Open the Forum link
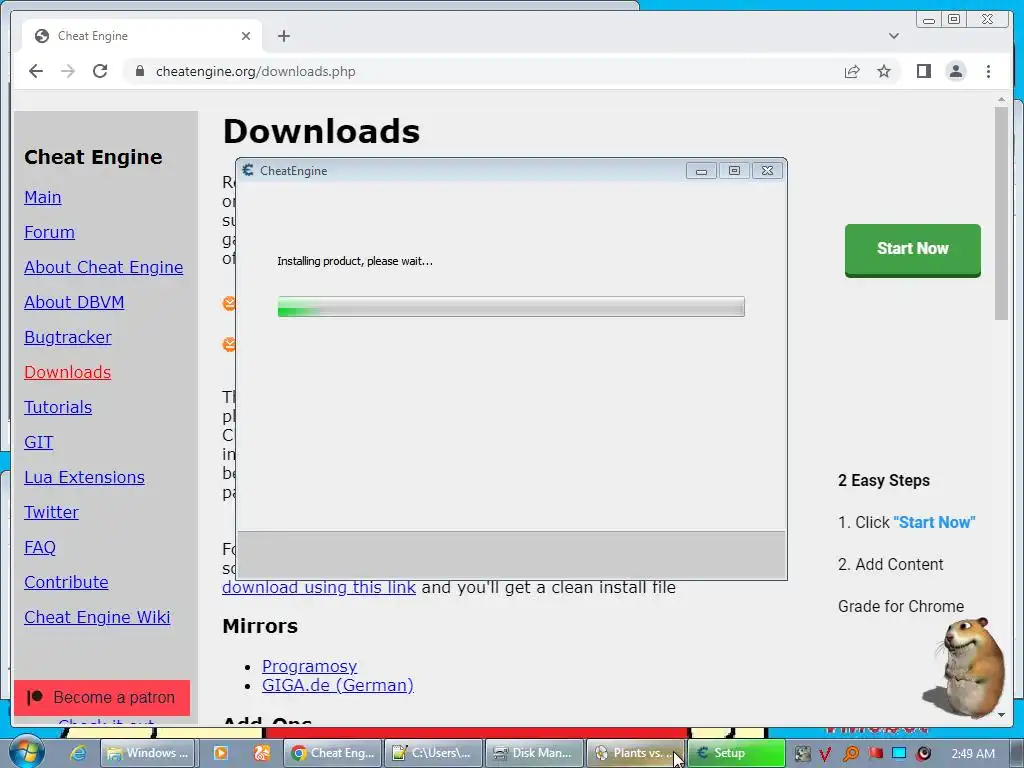The image size is (1024, 768). tap(49, 232)
